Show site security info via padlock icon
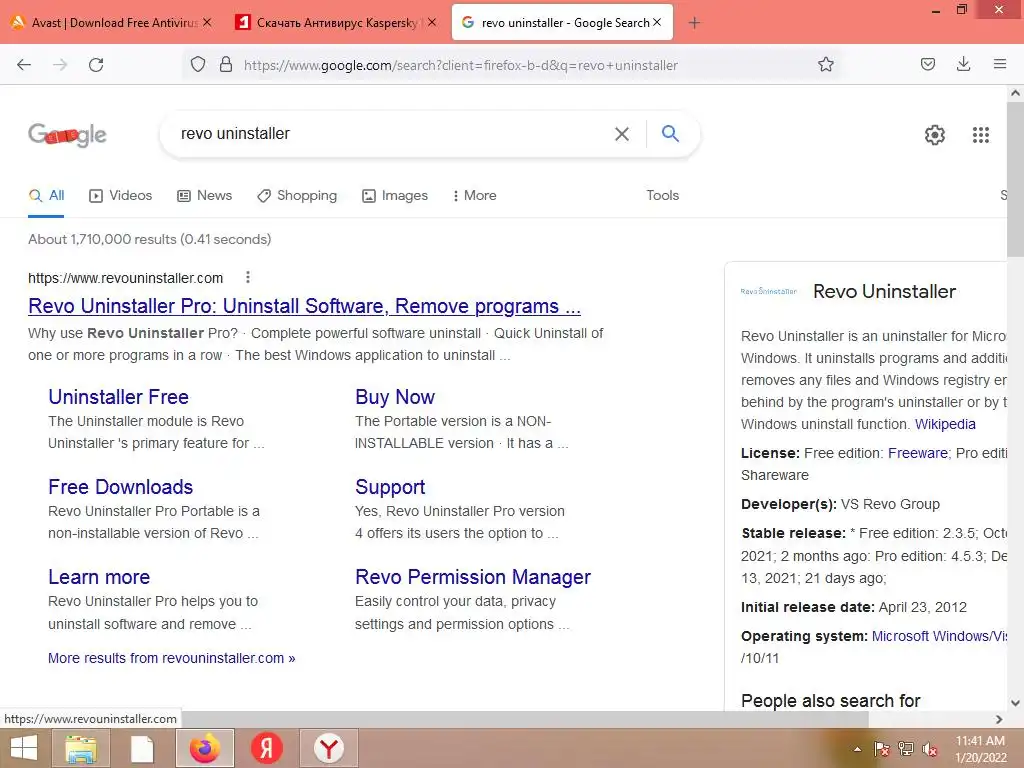This screenshot has height=768, width=1024. (226, 65)
